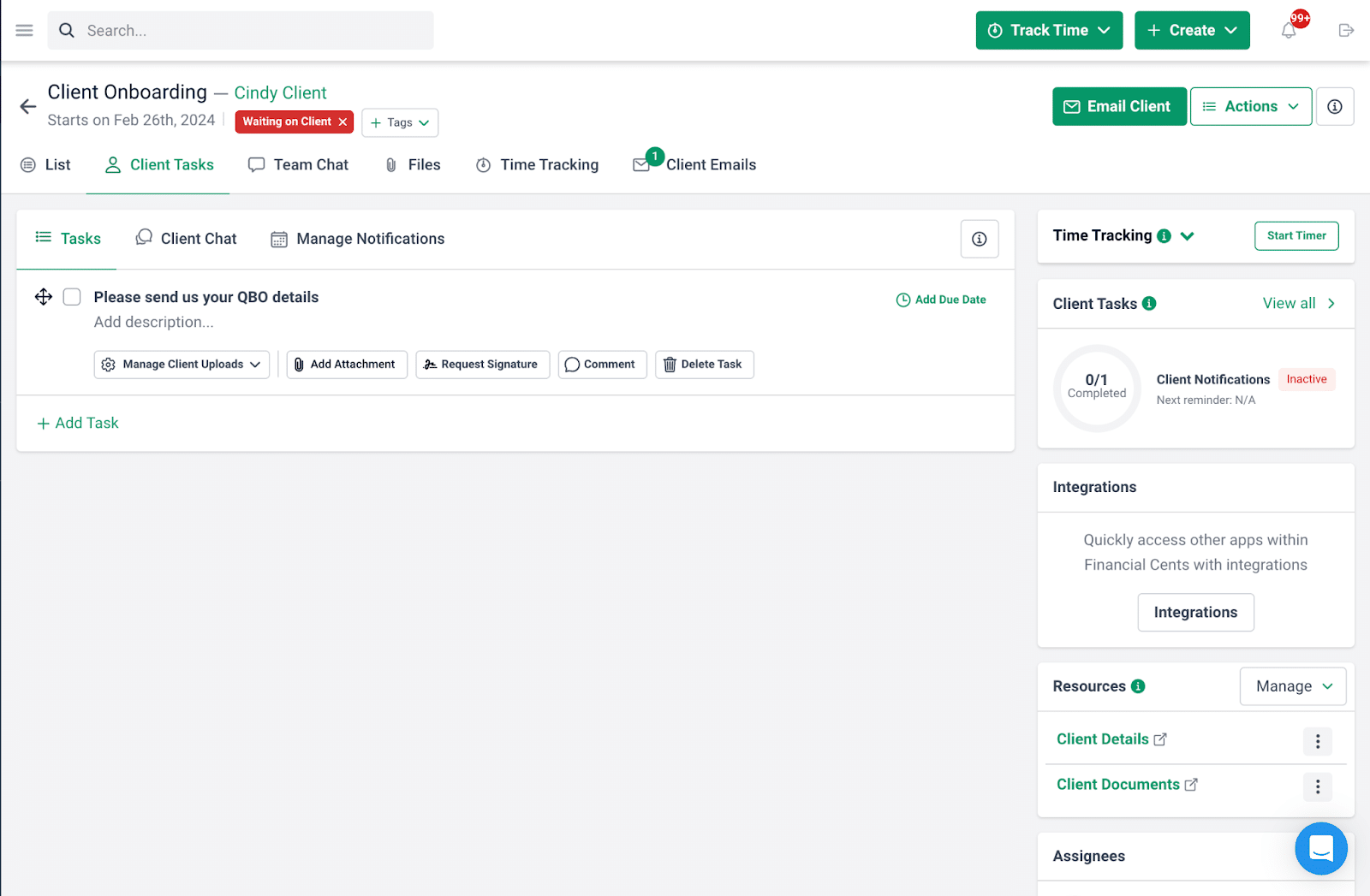Click the logout icon at top right
Viewport: 1370px width, 896px height.
tap(1346, 31)
